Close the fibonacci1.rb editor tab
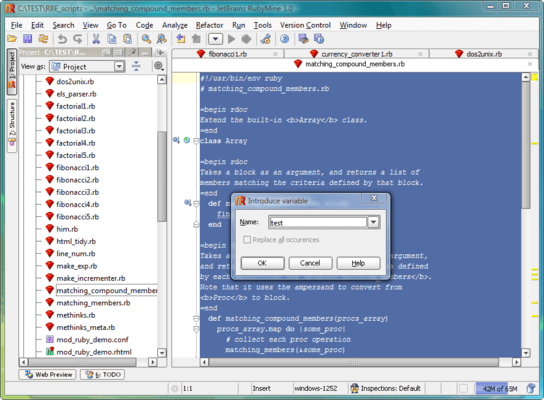Image resolution: width=544 pixels, height=400 pixels. pyautogui.click(x=275, y=54)
